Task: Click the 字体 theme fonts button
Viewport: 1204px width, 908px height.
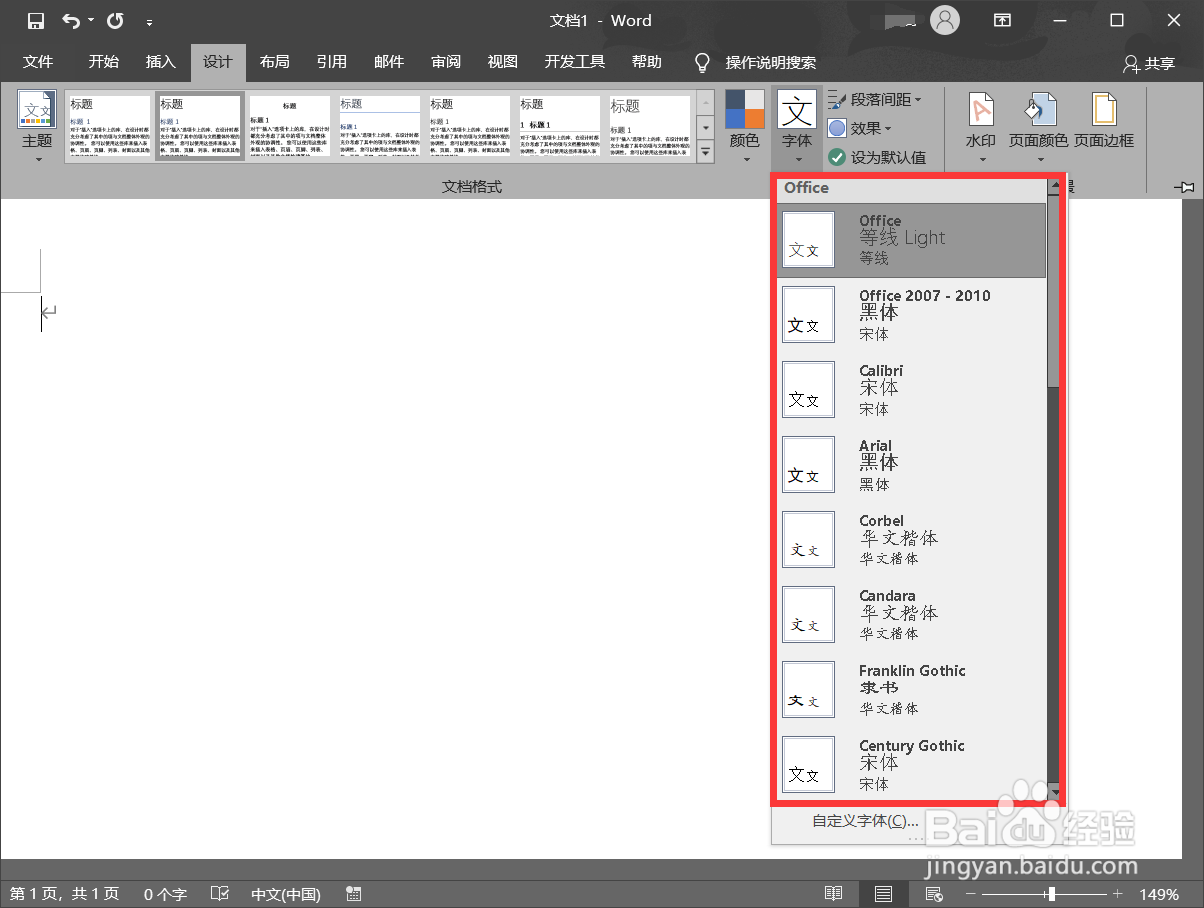Action: click(x=797, y=128)
